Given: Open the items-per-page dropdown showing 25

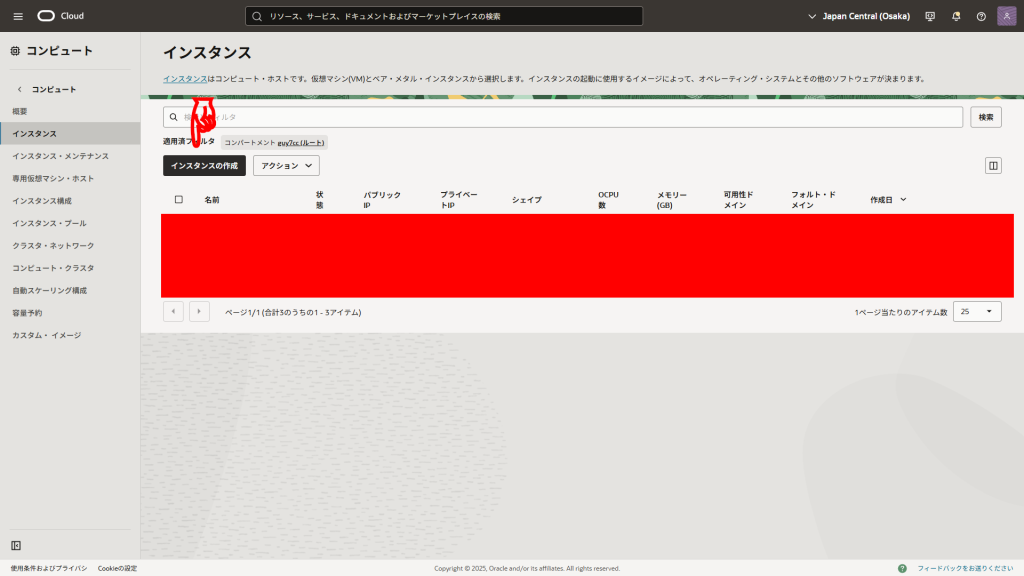Looking at the screenshot, I should point(977,312).
